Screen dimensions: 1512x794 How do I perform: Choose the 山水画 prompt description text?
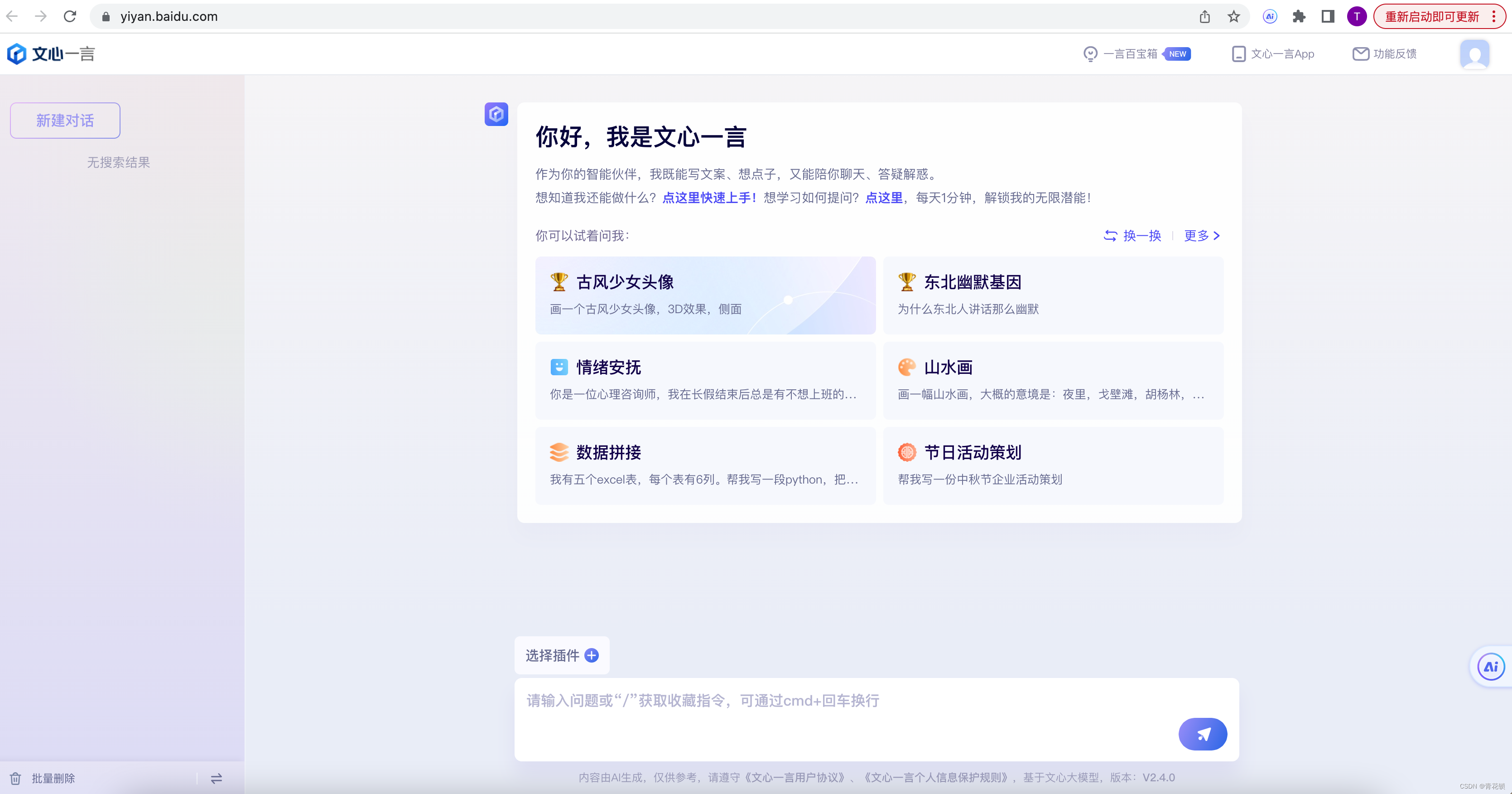tap(1051, 394)
